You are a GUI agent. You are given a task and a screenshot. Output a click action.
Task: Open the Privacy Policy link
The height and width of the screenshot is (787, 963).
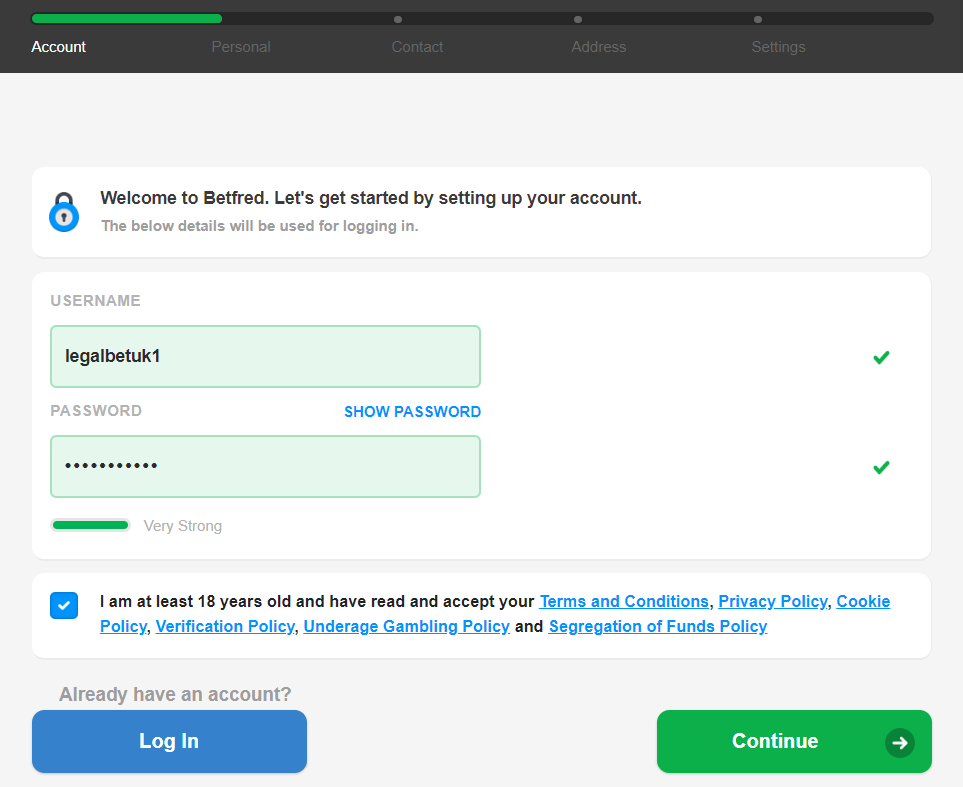coord(773,601)
